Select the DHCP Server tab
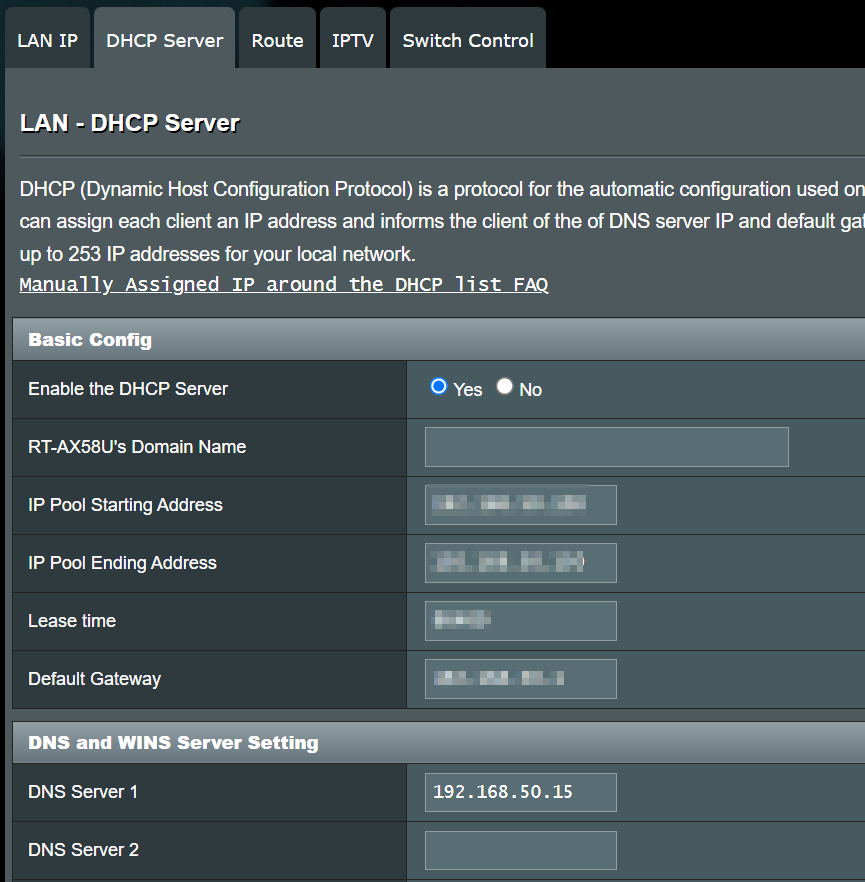865x882 pixels. 164,41
